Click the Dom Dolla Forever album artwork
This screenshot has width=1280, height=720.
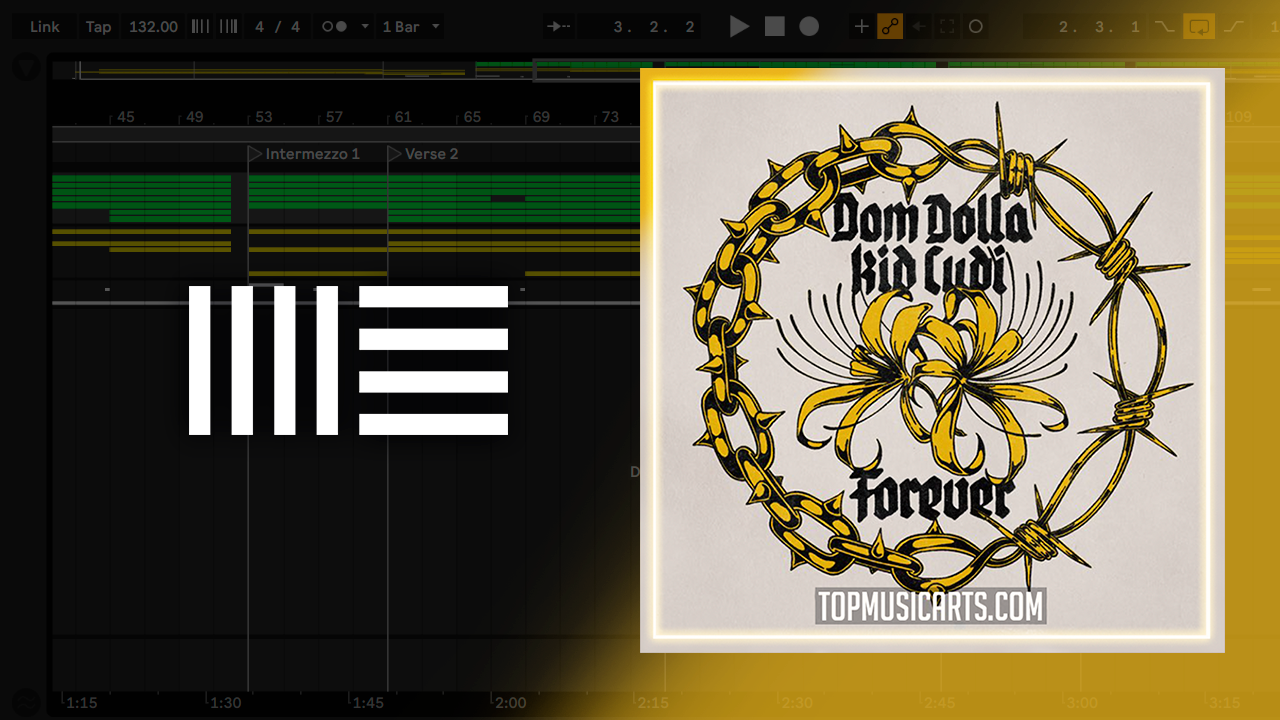932,360
